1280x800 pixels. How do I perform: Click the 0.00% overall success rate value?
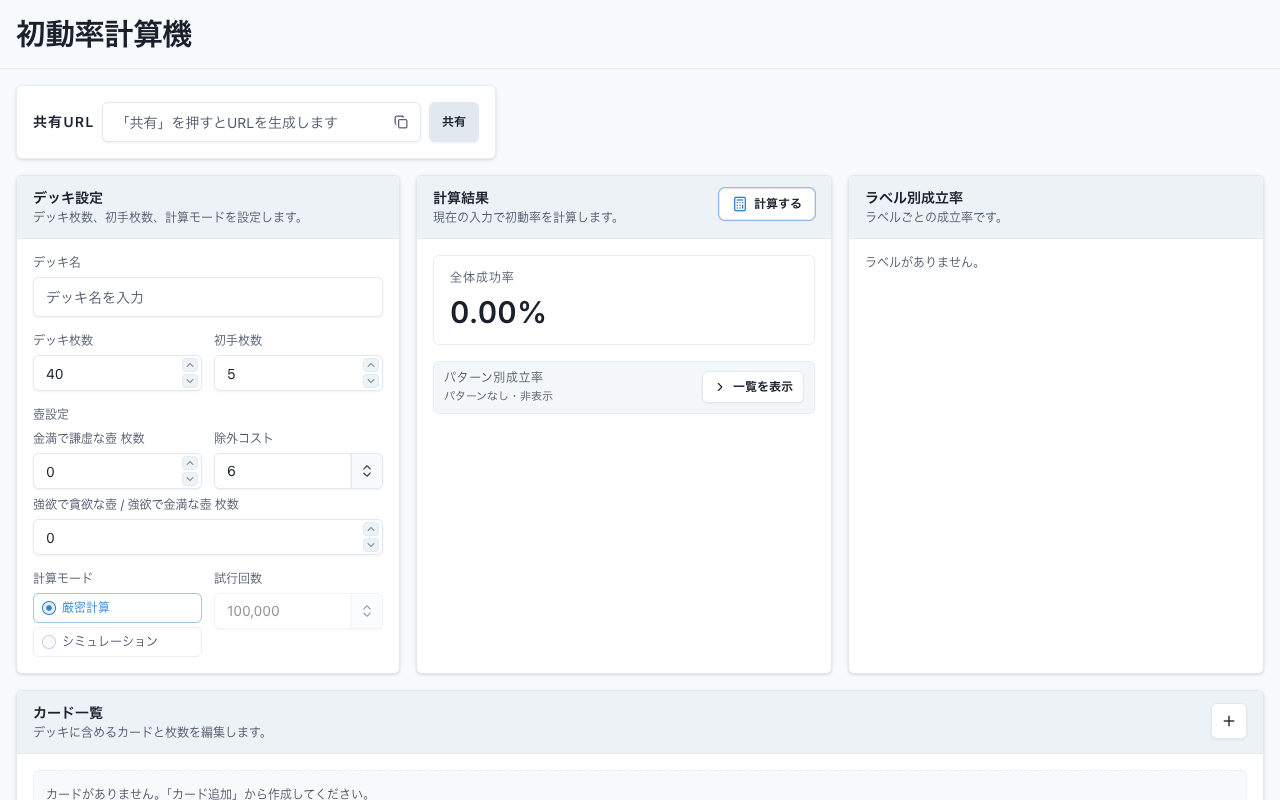(498, 313)
